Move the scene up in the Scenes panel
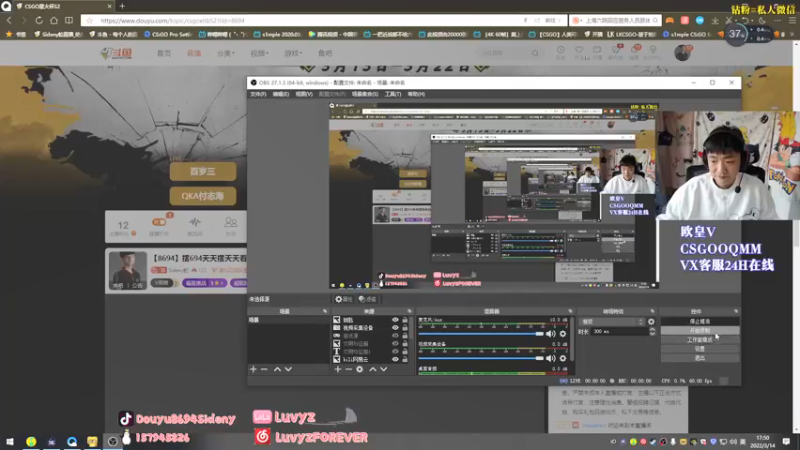This screenshot has width=800, height=450. coord(277,369)
